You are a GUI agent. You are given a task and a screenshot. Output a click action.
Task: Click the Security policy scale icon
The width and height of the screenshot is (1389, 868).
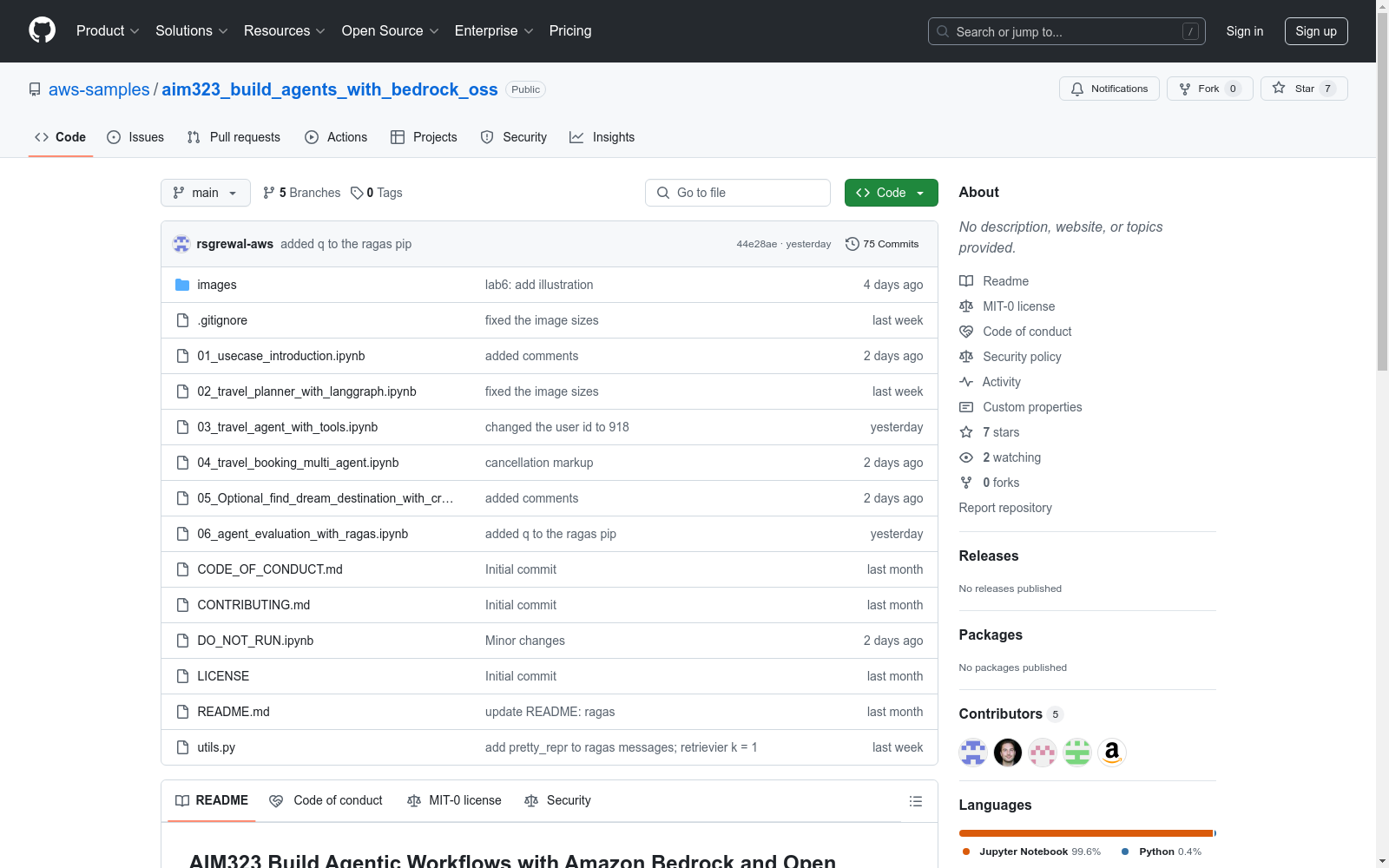point(966,357)
